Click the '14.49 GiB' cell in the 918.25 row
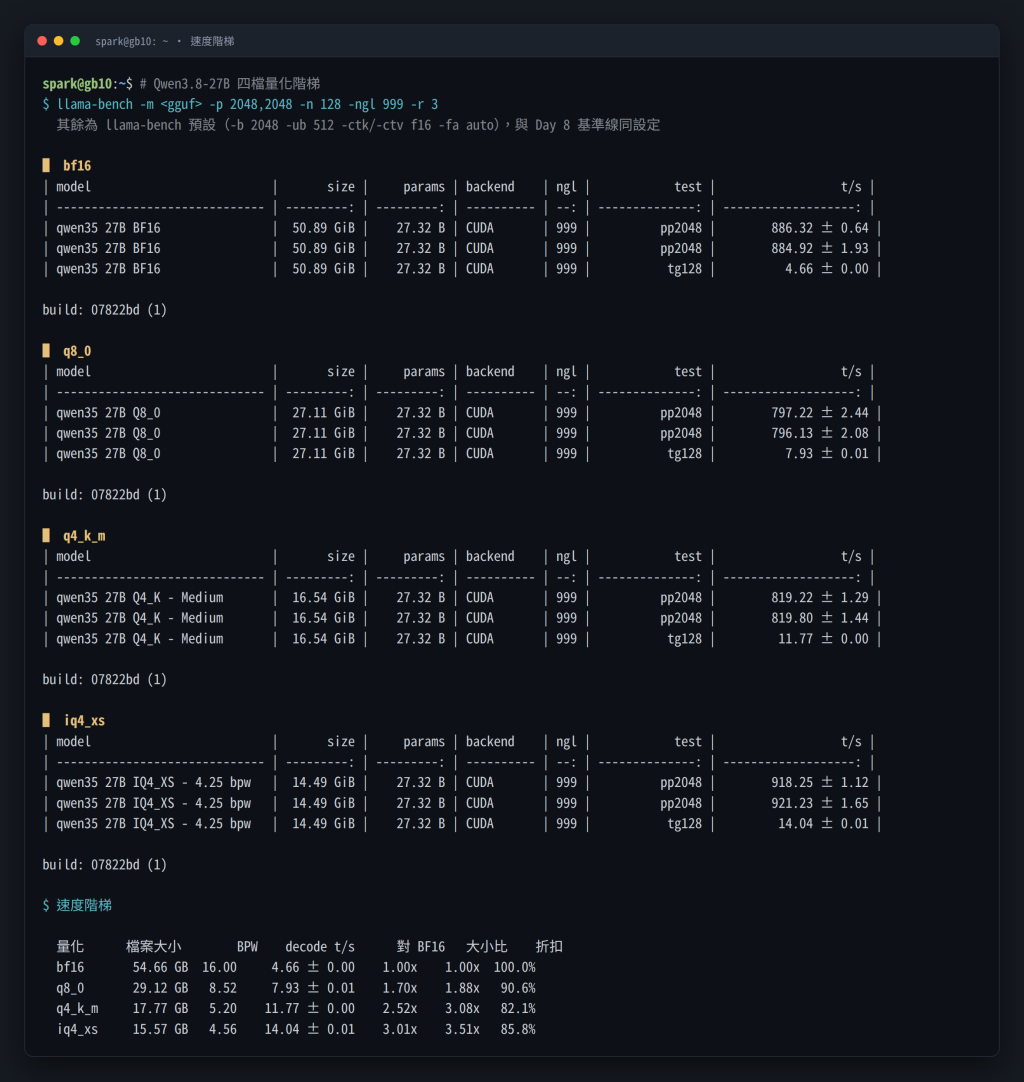Viewport: 1024px width, 1082px height. click(x=323, y=783)
